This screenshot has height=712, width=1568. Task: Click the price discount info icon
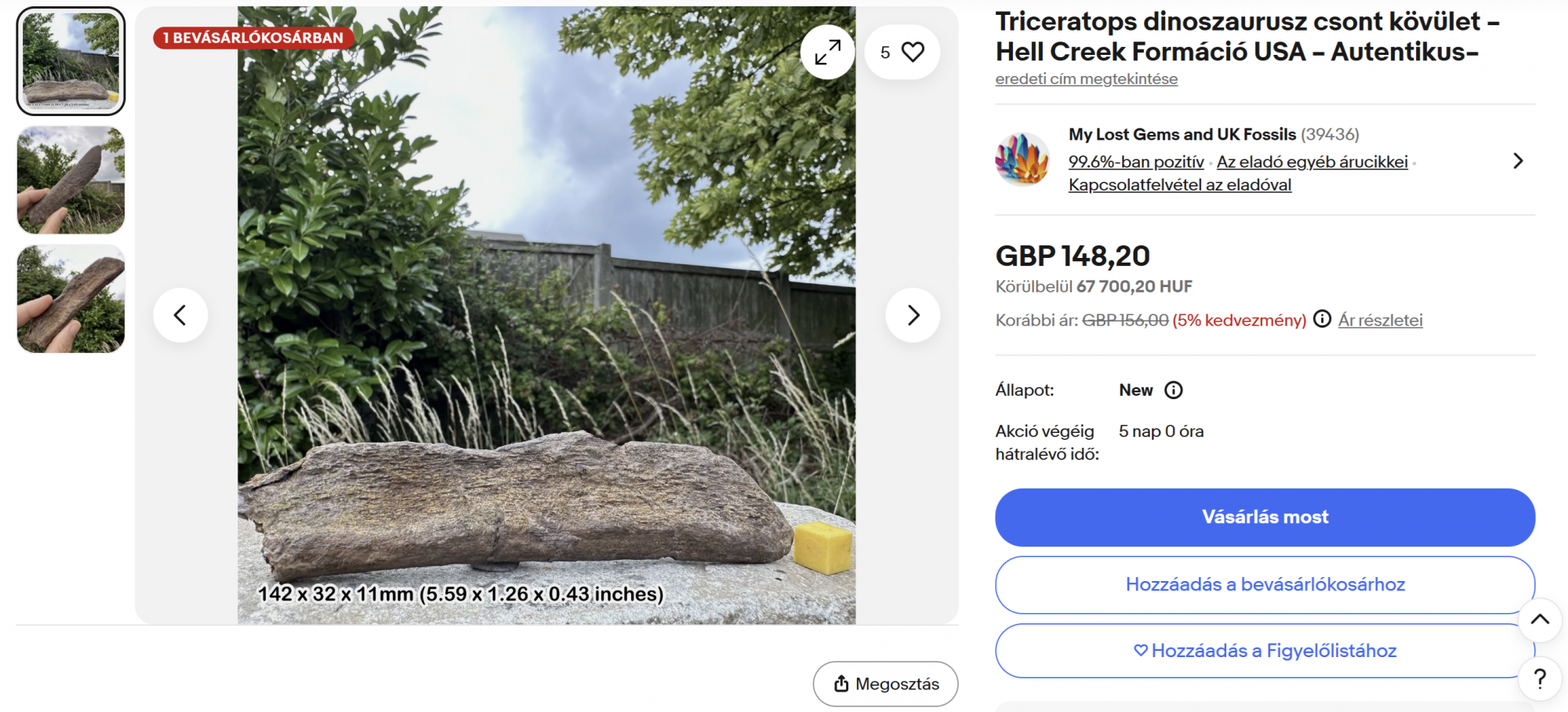[x=1322, y=319]
